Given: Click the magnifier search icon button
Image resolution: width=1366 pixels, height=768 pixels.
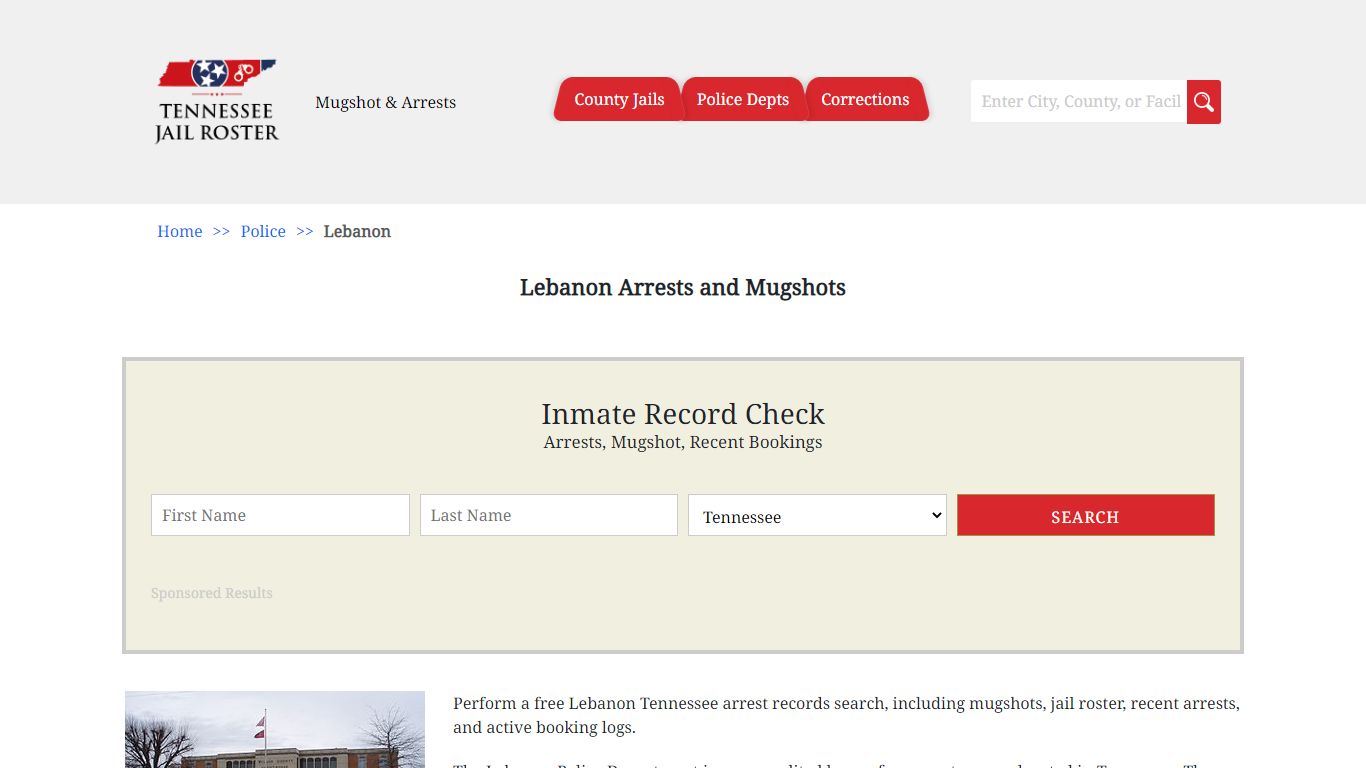Looking at the screenshot, I should point(1204,102).
